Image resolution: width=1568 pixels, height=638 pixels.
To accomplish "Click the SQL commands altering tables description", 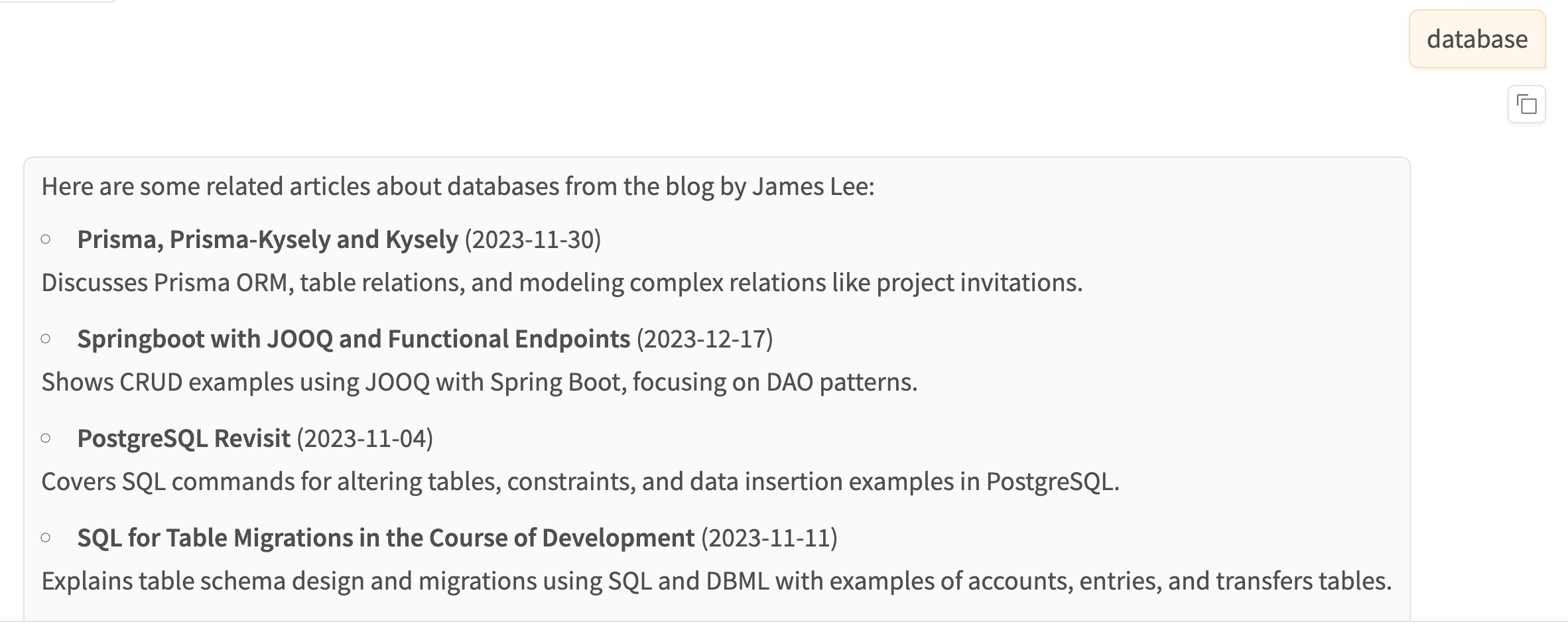I will coord(580,481).
